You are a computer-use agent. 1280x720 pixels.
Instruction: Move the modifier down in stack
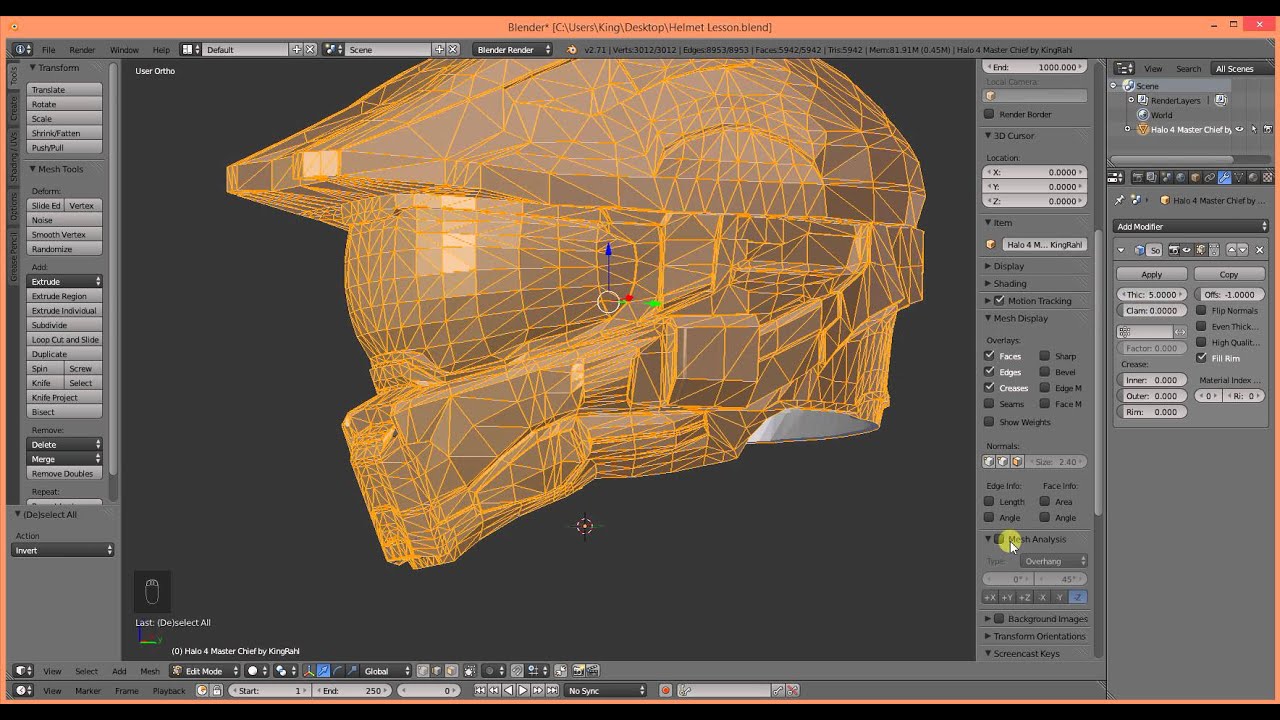(x=1243, y=250)
